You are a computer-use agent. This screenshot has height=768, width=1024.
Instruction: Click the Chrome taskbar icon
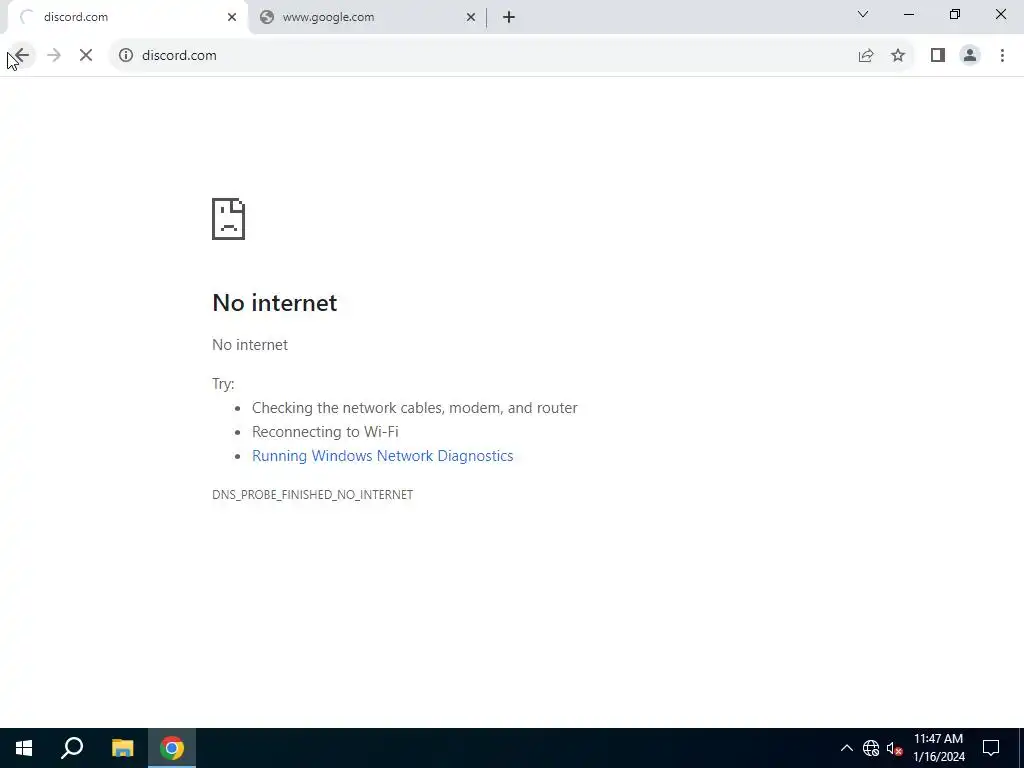(x=172, y=748)
